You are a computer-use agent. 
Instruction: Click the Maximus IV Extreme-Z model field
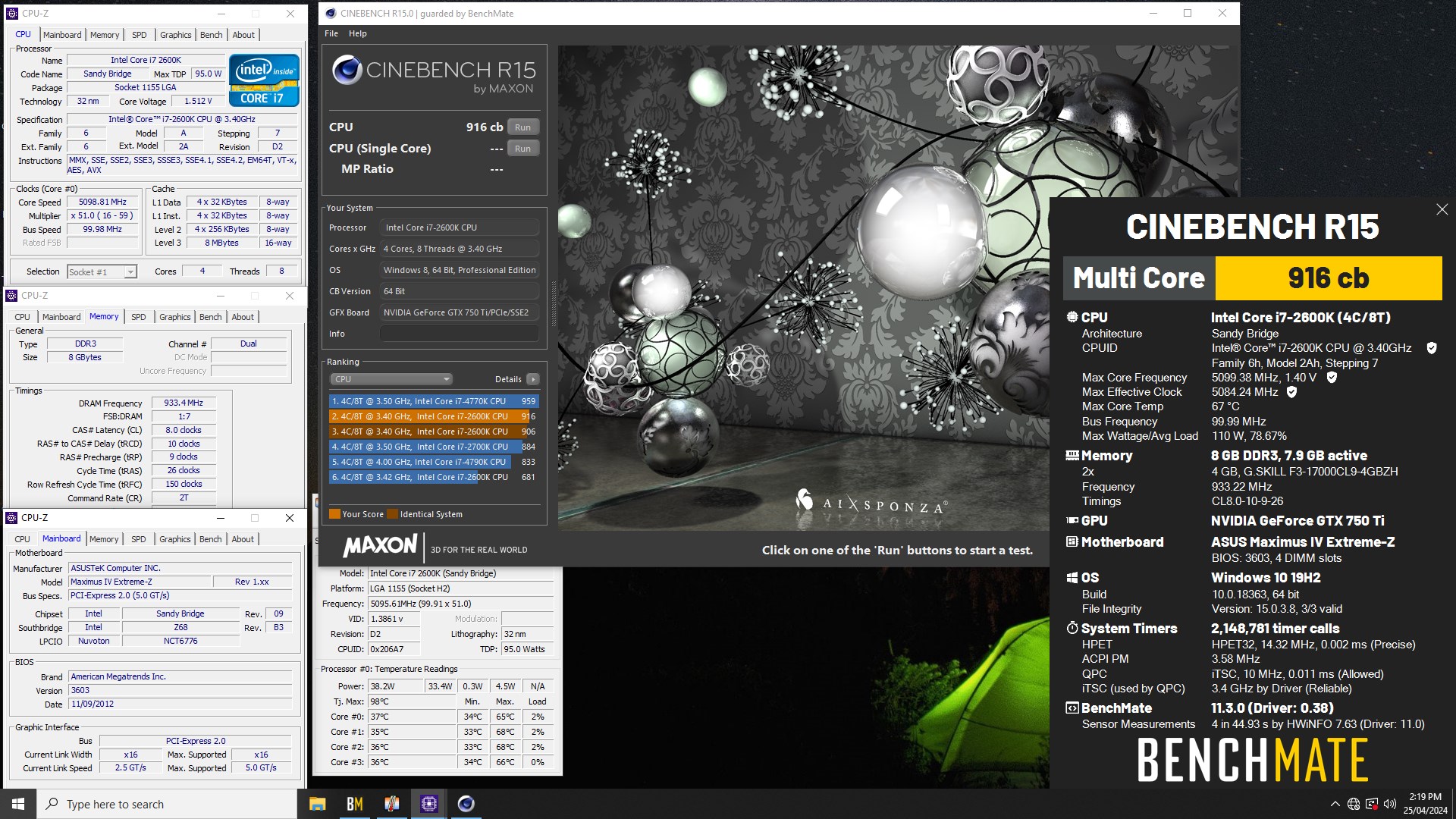pyautogui.click(x=140, y=582)
